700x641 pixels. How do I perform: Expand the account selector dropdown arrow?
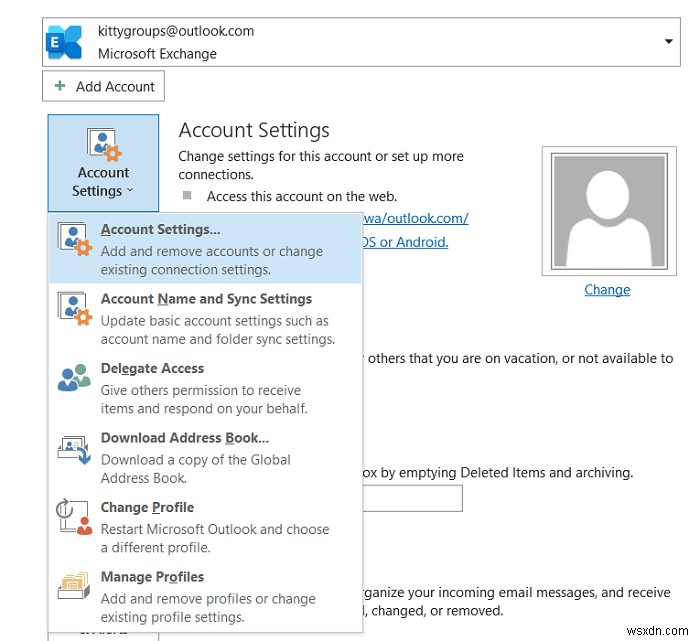click(x=668, y=41)
